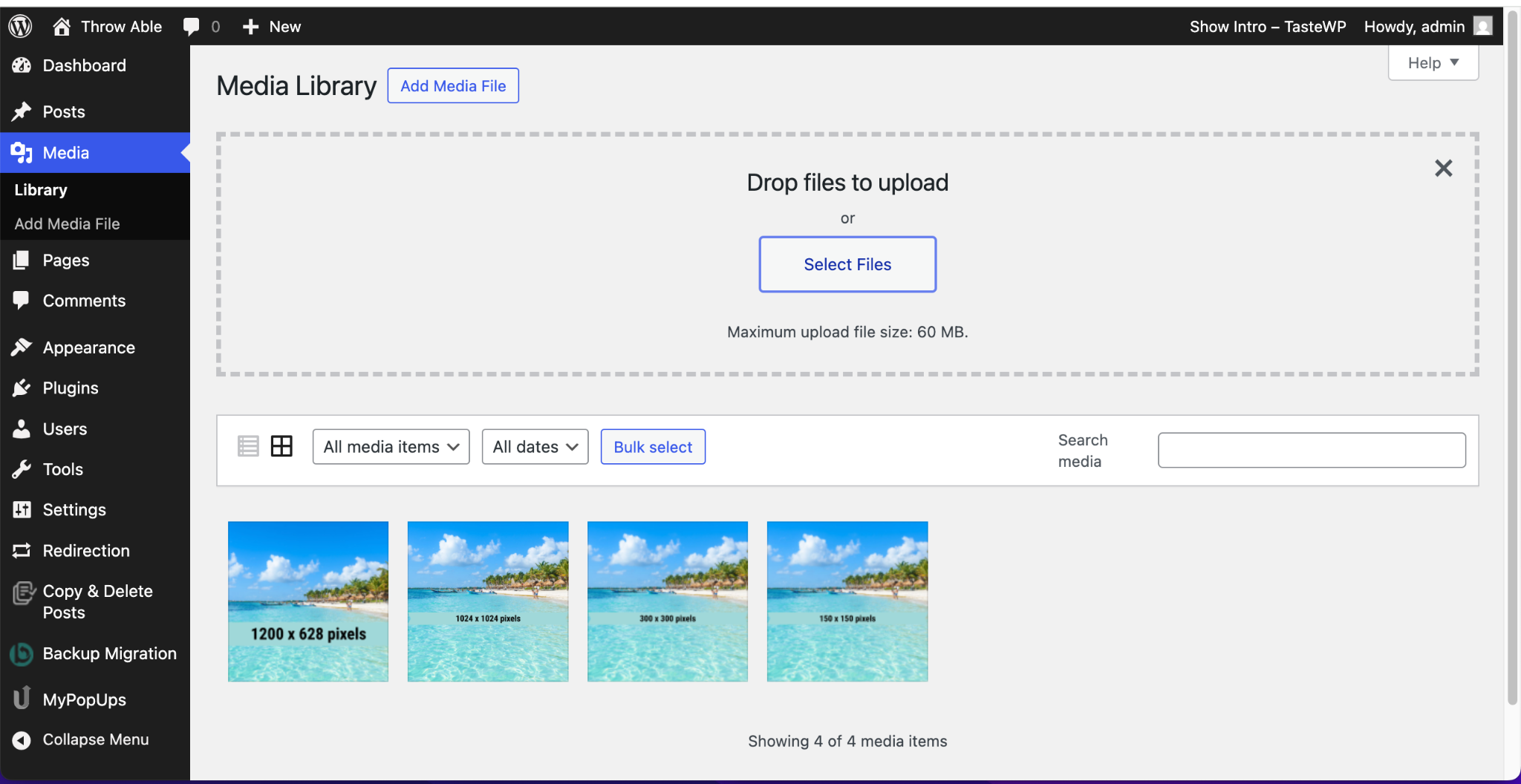Open the comments bubble in admin bar
This screenshot has height=784, width=1521.
(x=192, y=27)
